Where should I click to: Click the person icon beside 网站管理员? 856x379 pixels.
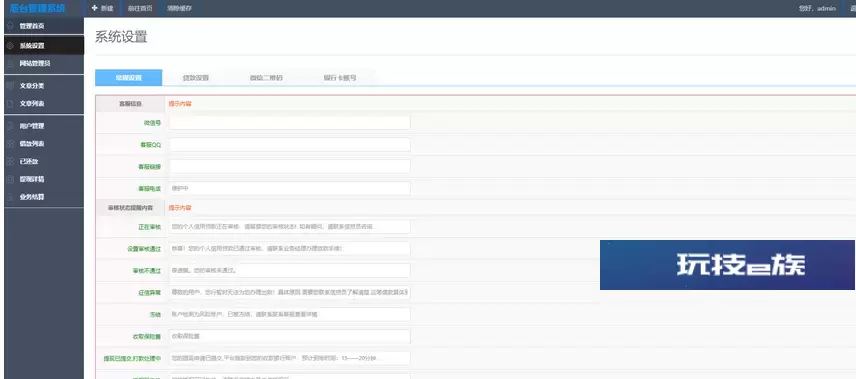(x=10, y=63)
